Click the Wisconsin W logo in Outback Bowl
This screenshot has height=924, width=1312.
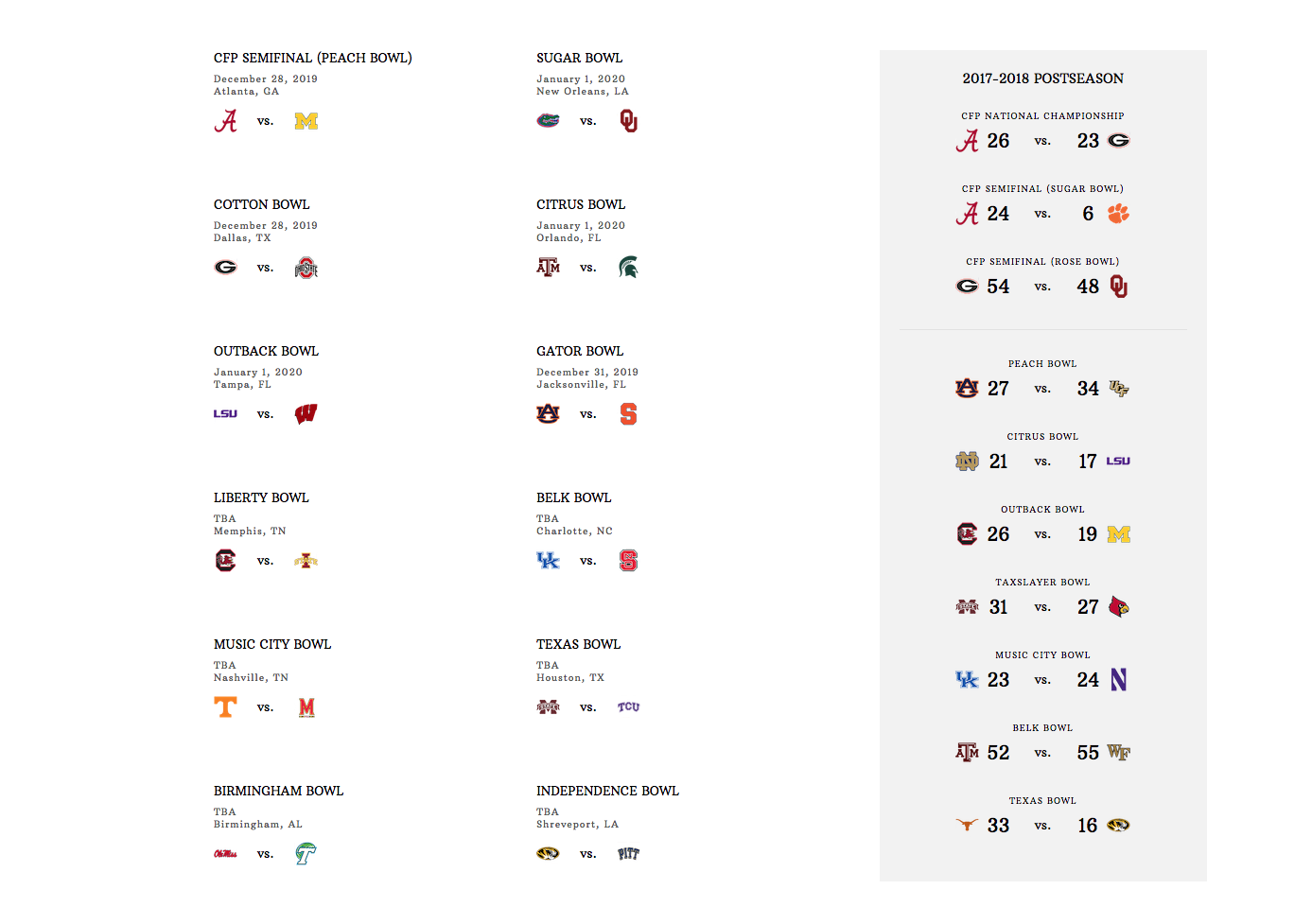(306, 414)
